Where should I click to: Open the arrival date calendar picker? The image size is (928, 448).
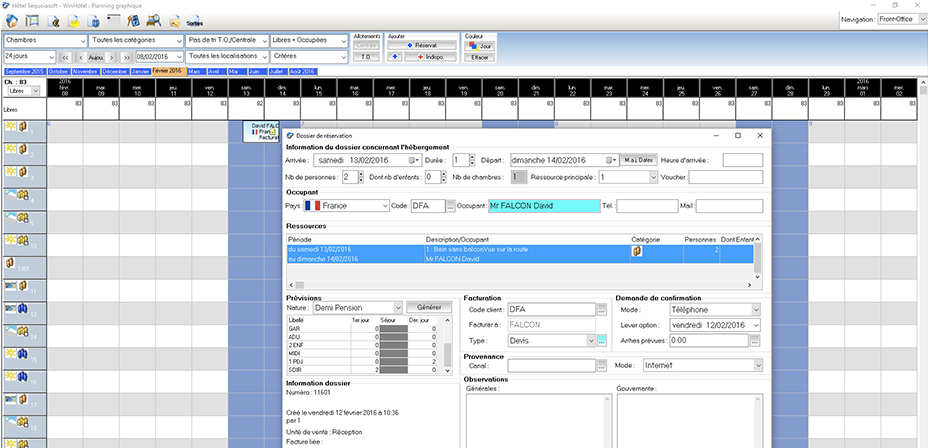(413, 159)
